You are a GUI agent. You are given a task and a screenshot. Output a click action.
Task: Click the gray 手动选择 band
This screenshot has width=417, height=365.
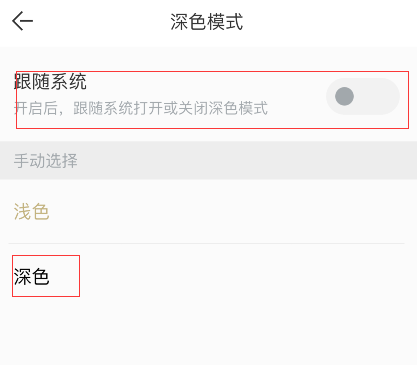click(x=208, y=160)
